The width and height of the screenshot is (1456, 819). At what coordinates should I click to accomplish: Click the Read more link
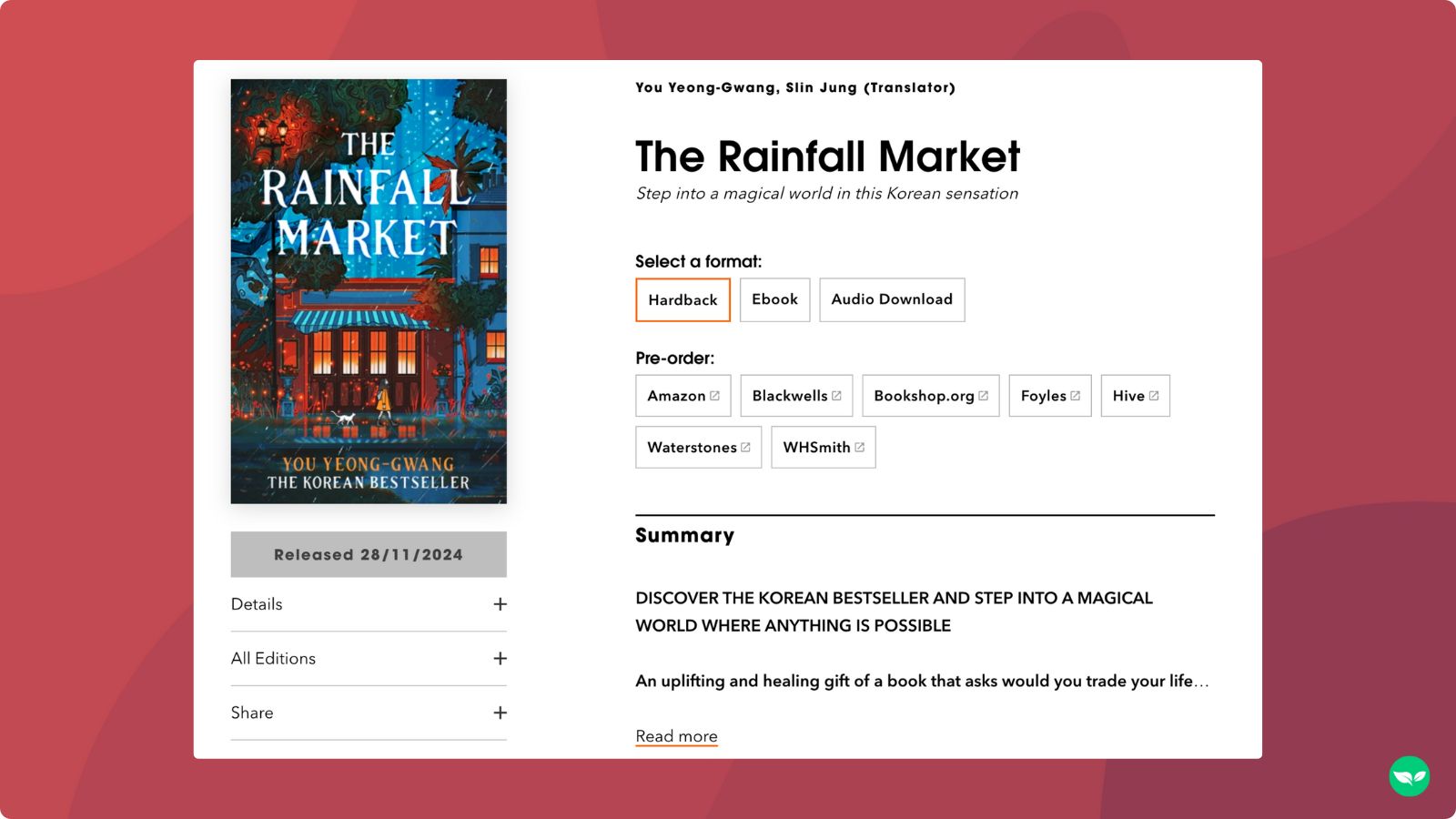pos(676,735)
